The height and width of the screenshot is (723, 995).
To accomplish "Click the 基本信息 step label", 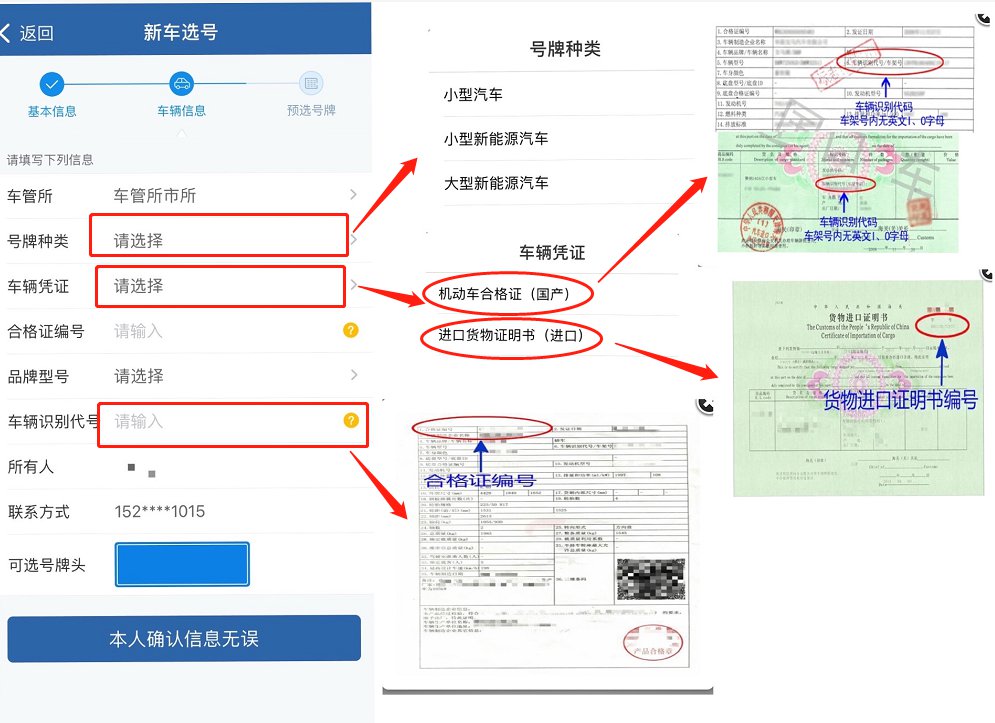I will coord(52,112).
